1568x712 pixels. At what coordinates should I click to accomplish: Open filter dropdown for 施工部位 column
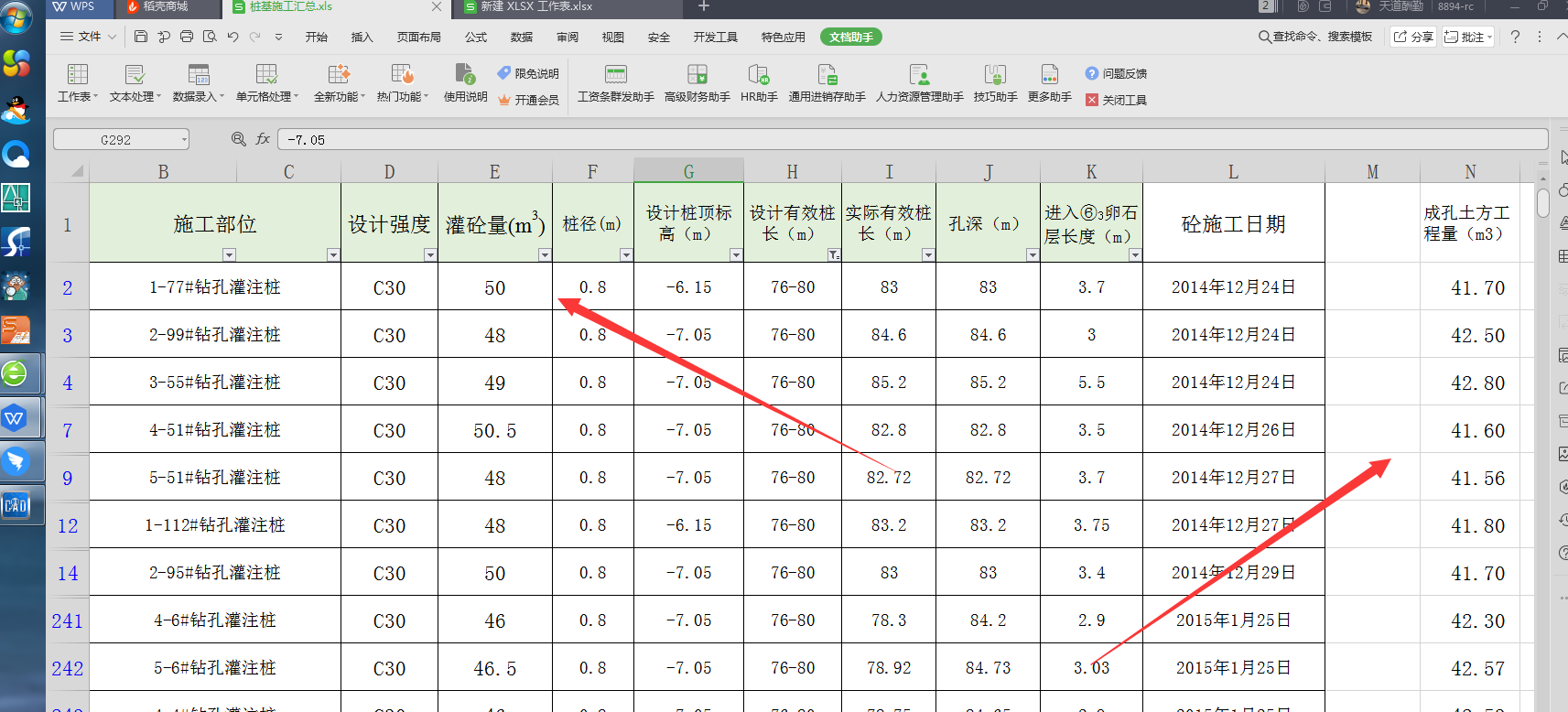pyautogui.click(x=230, y=255)
